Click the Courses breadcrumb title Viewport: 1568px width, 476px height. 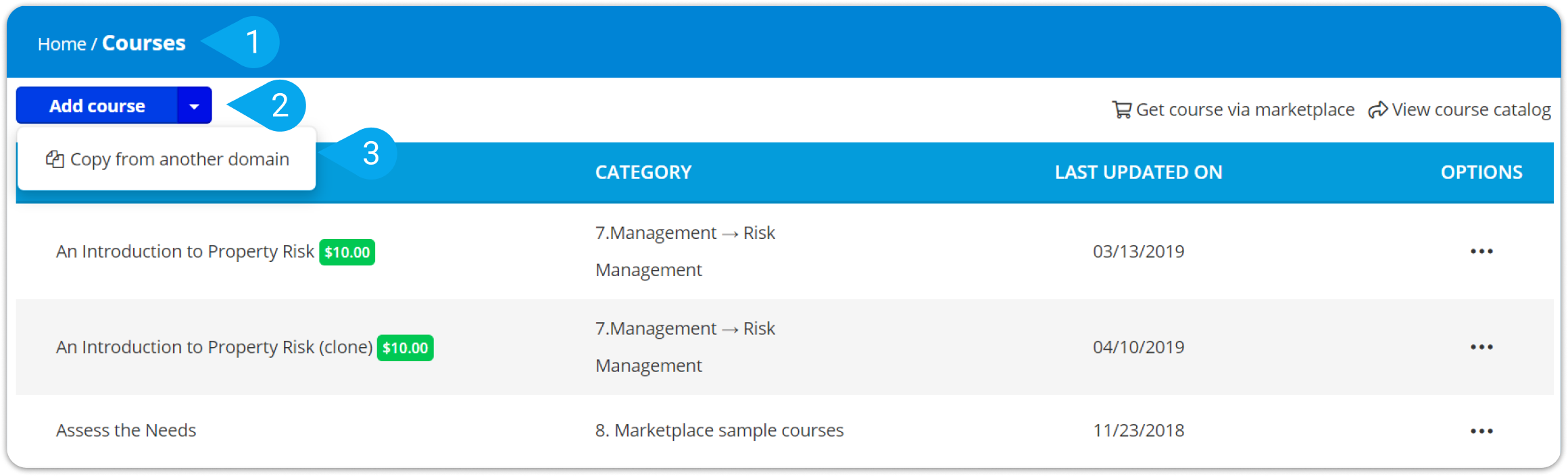pyautogui.click(x=144, y=43)
